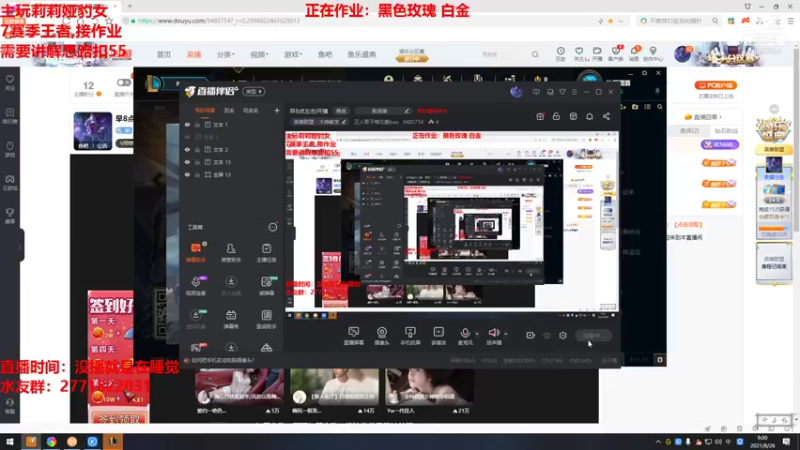Expand the 直播回看 chevron on right panel
The image size is (800, 450).
(720, 117)
